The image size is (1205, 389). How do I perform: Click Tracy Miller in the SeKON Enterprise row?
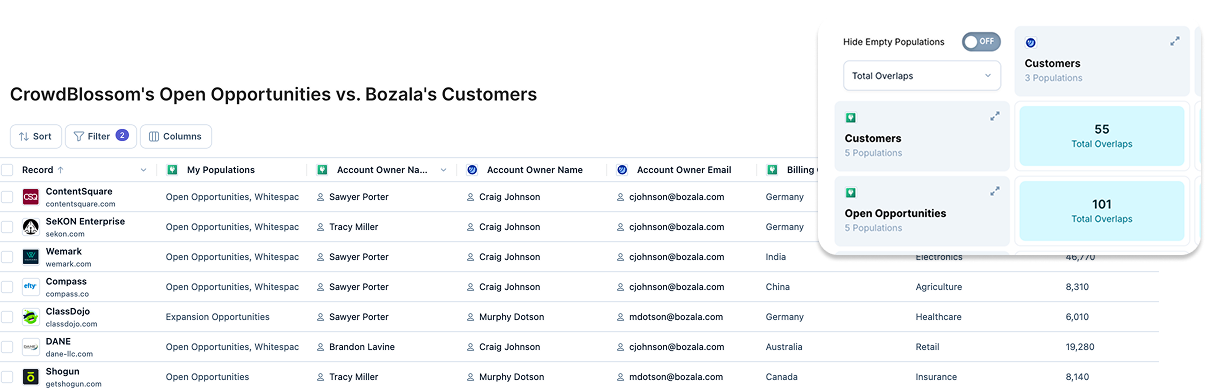point(354,227)
